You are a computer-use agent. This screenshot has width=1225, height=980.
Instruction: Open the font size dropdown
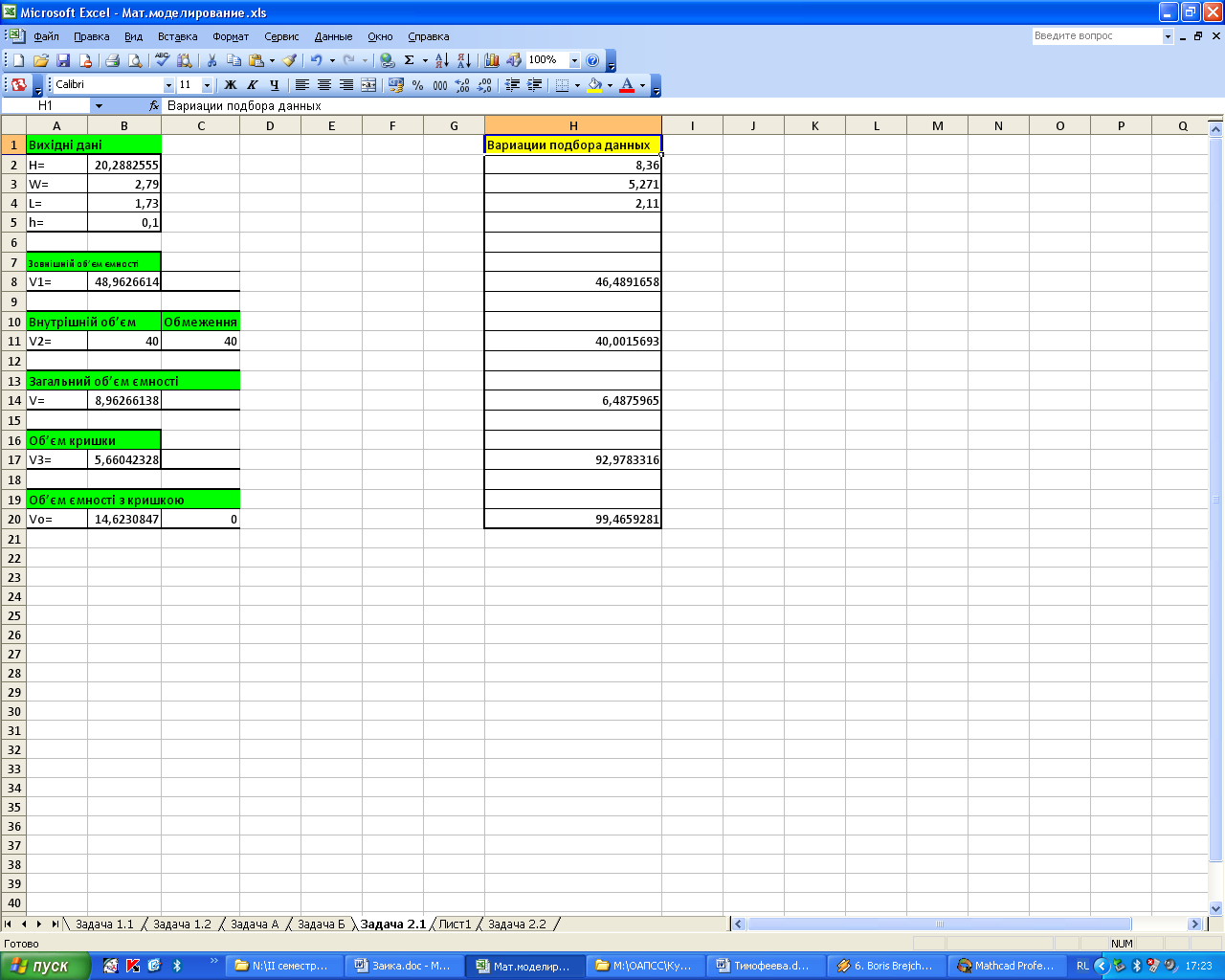pyautogui.click(x=207, y=85)
